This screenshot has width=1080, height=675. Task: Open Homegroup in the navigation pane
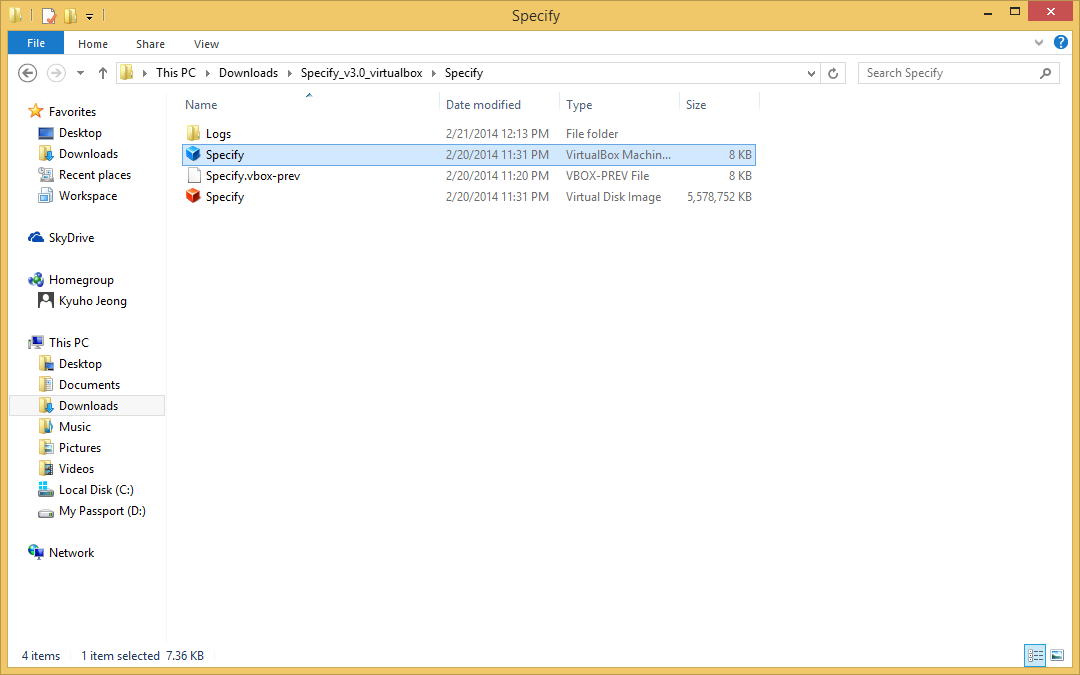81,280
